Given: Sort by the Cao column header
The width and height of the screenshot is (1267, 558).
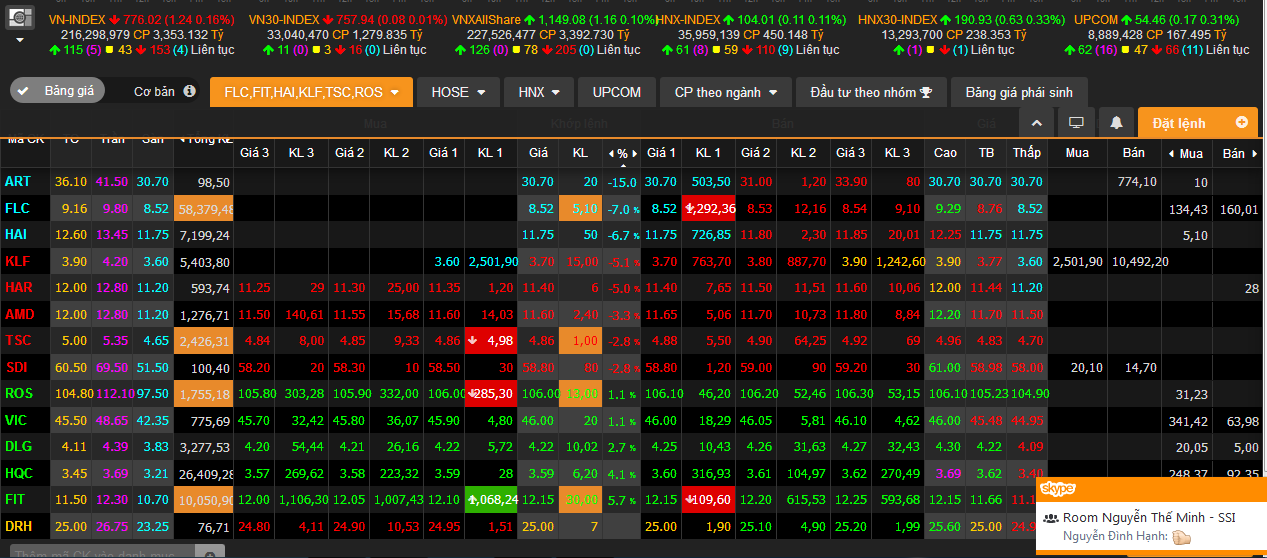Looking at the screenshot, I should click(x=945, y=153).
